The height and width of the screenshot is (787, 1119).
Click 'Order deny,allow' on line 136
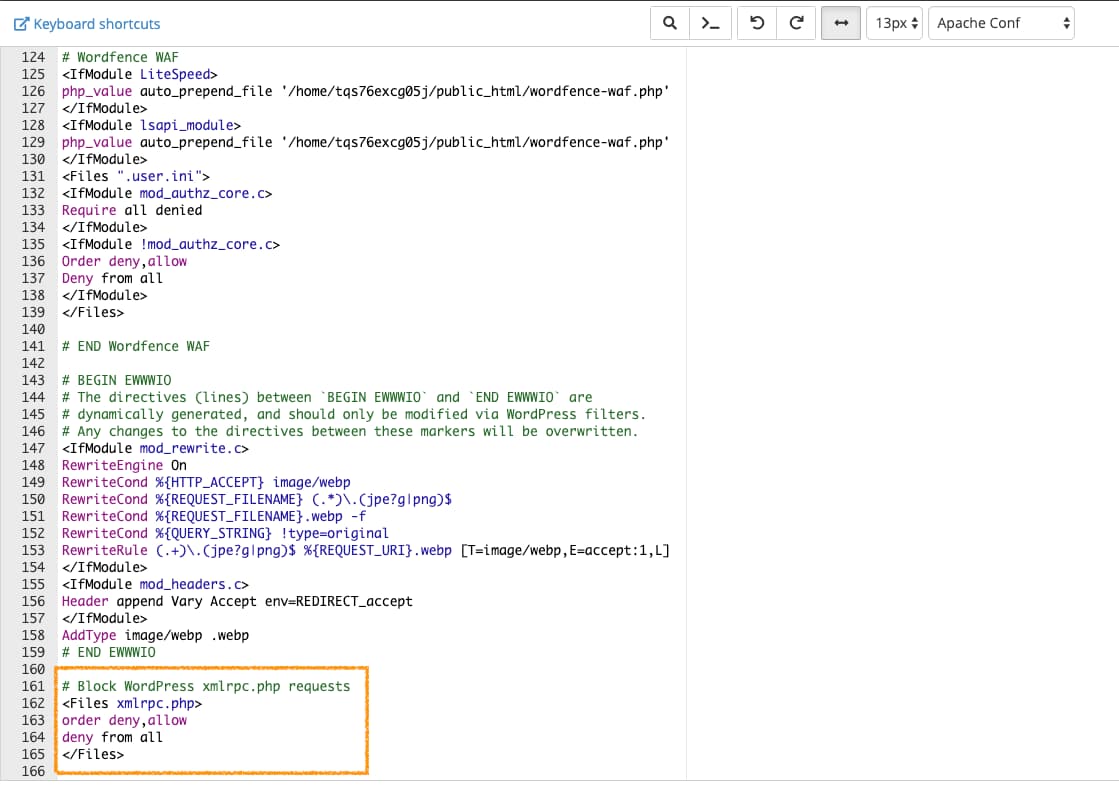124,261
